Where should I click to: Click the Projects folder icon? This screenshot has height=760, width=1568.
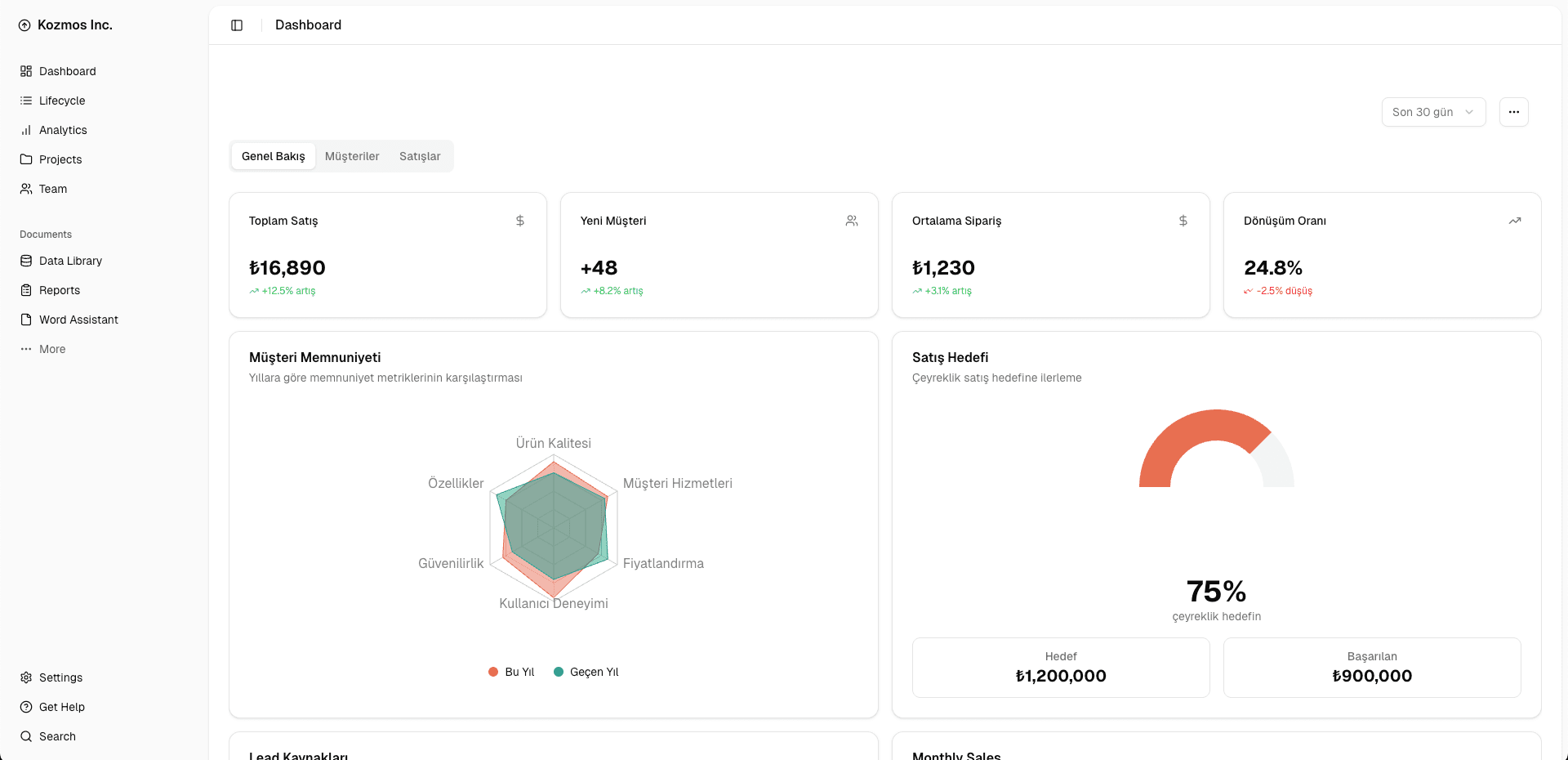[26, 159]
